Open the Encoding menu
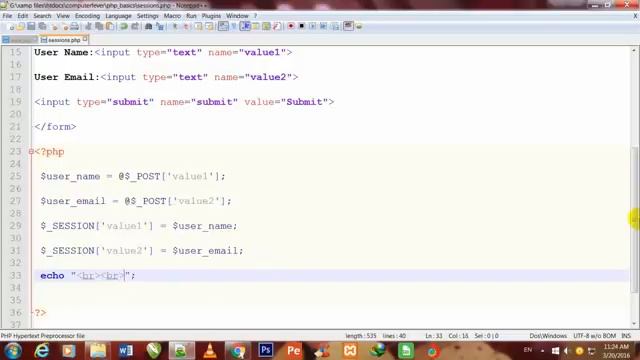 [x=87, y=16]
